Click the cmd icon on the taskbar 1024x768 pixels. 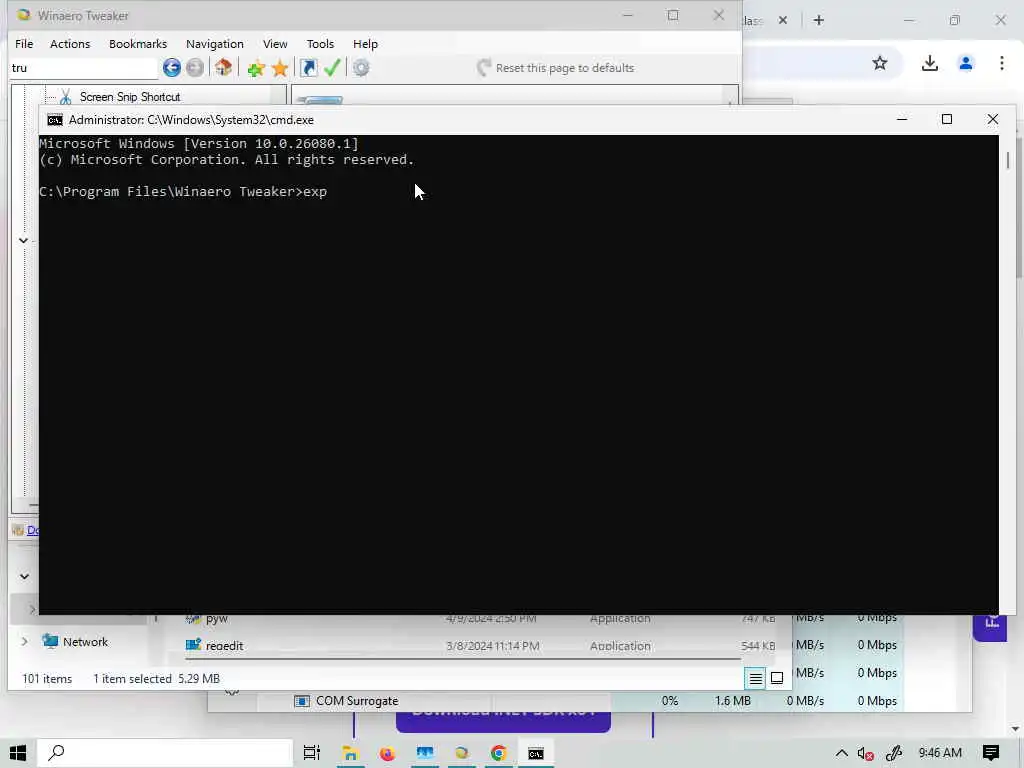(x=536, y=754)
